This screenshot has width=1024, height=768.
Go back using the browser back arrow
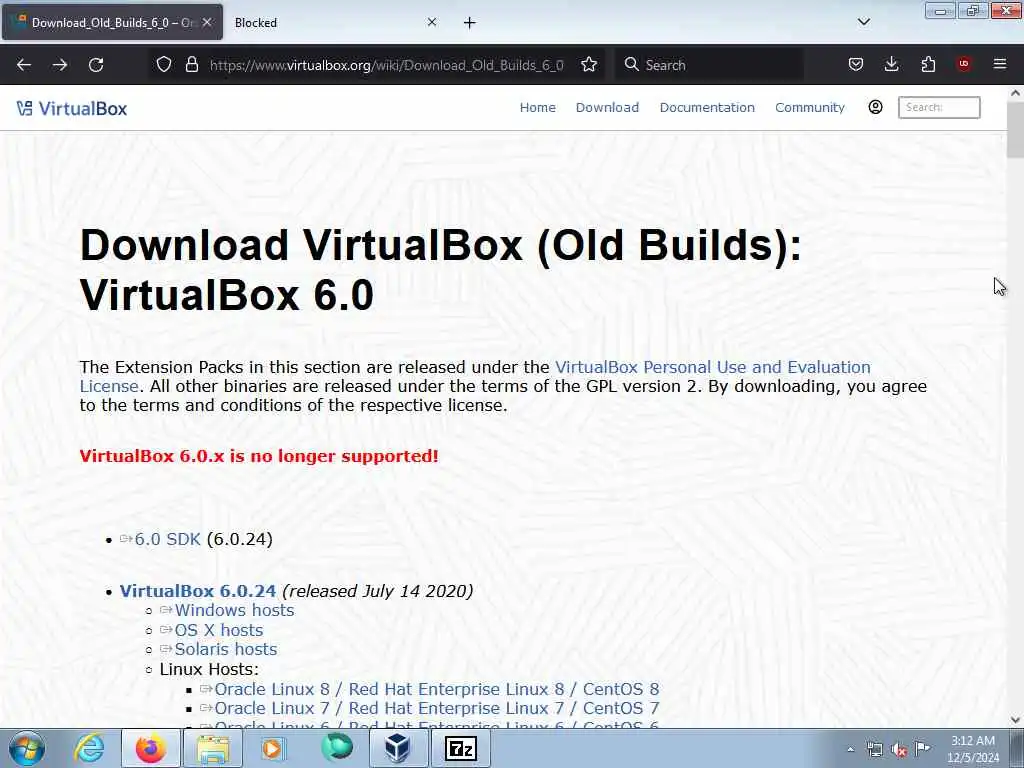(24, 65)
